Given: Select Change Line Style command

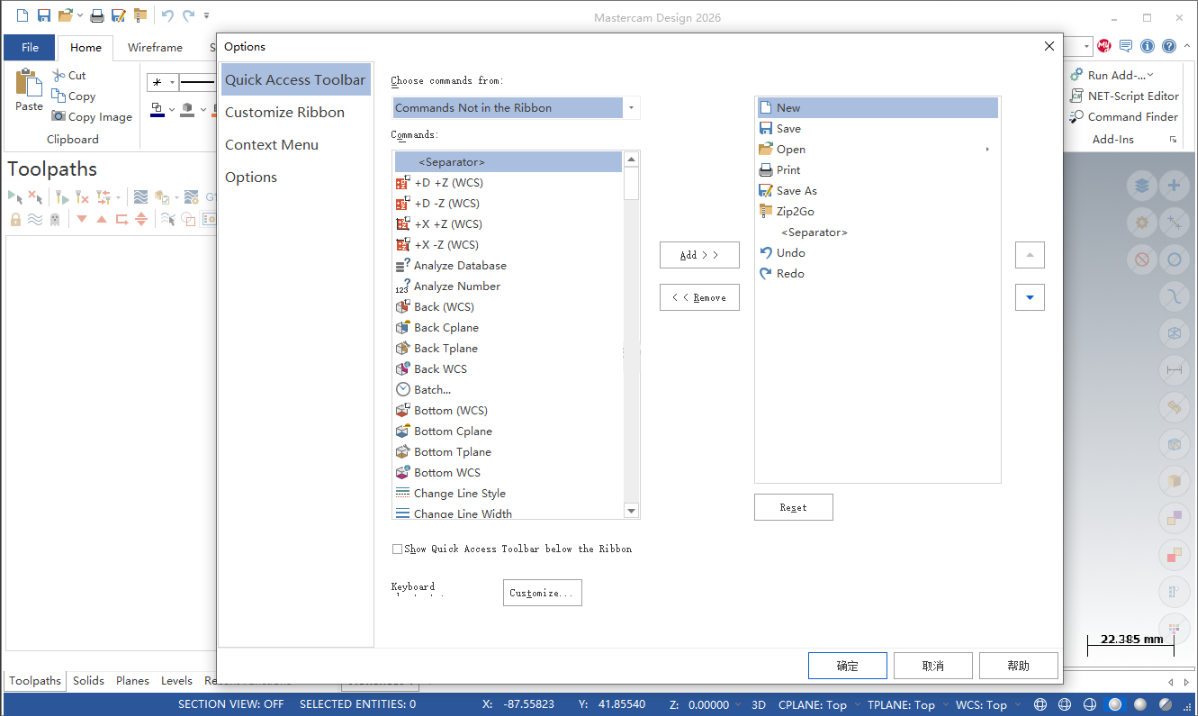Looking at the screenshot, I should click(x=508, y=493).
